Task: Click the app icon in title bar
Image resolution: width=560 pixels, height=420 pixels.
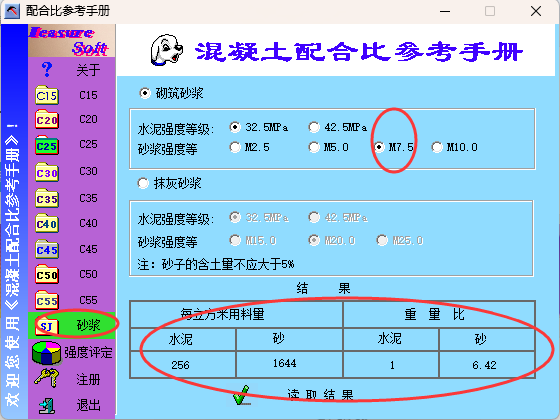Action: click(x=12, y=11)
